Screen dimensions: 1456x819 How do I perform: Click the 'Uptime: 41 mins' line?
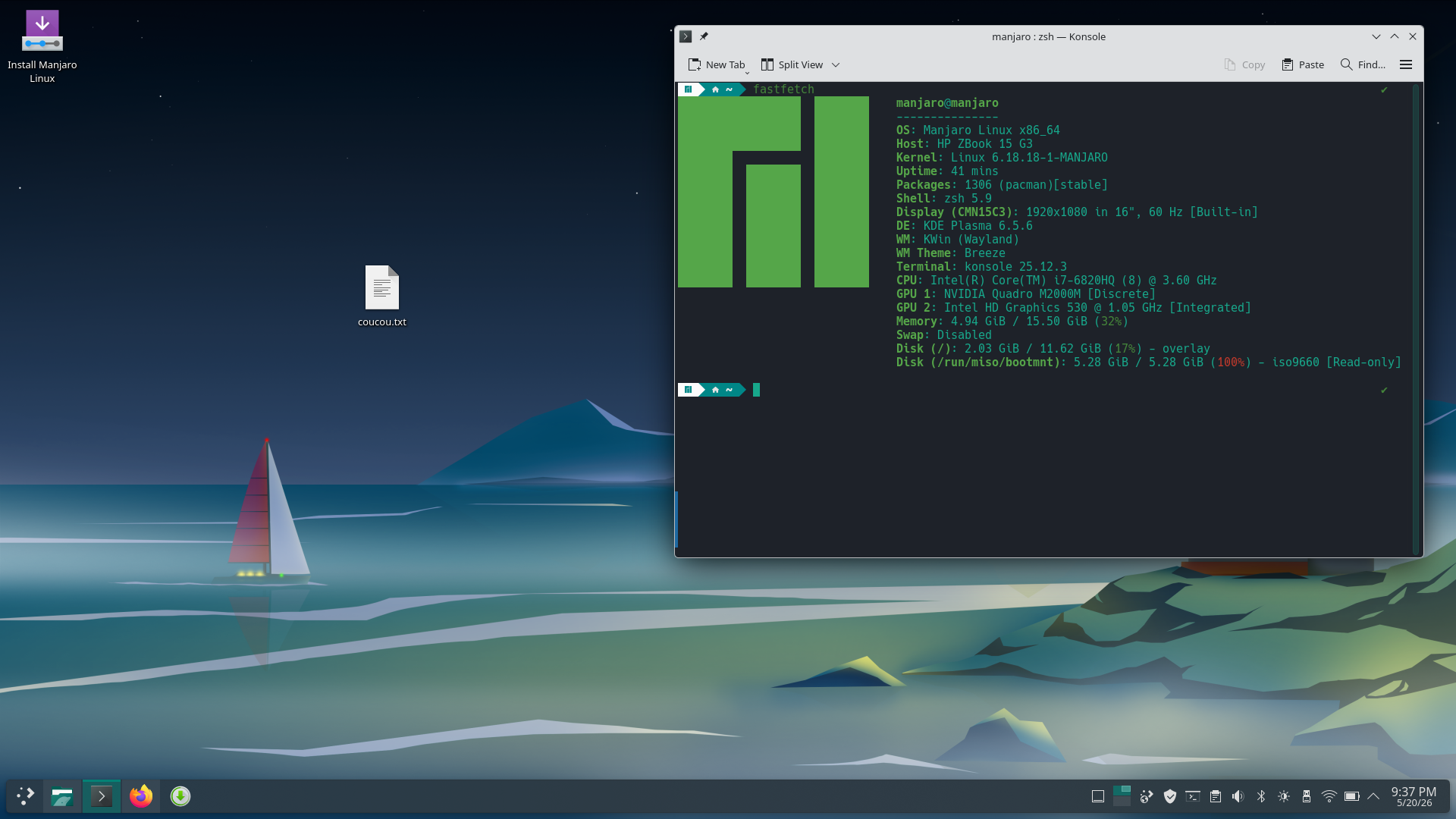click(x=947, y=171)
